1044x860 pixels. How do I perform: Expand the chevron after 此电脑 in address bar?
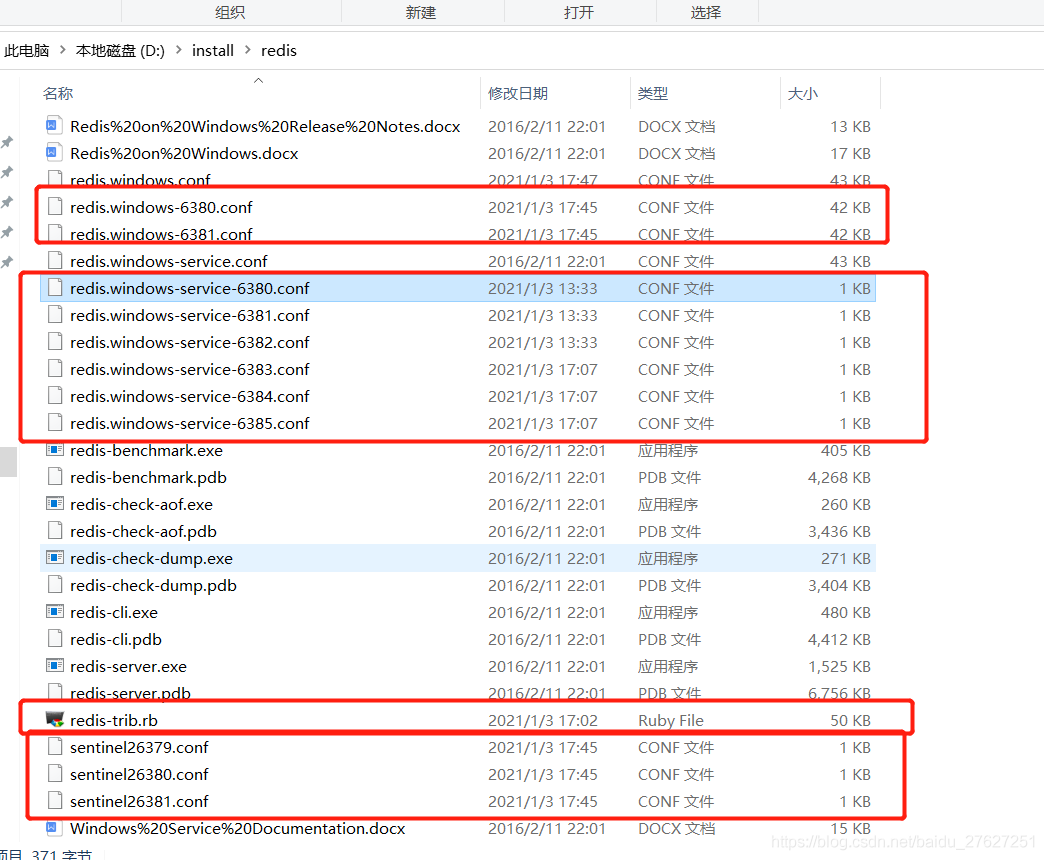tap(63, 50)
